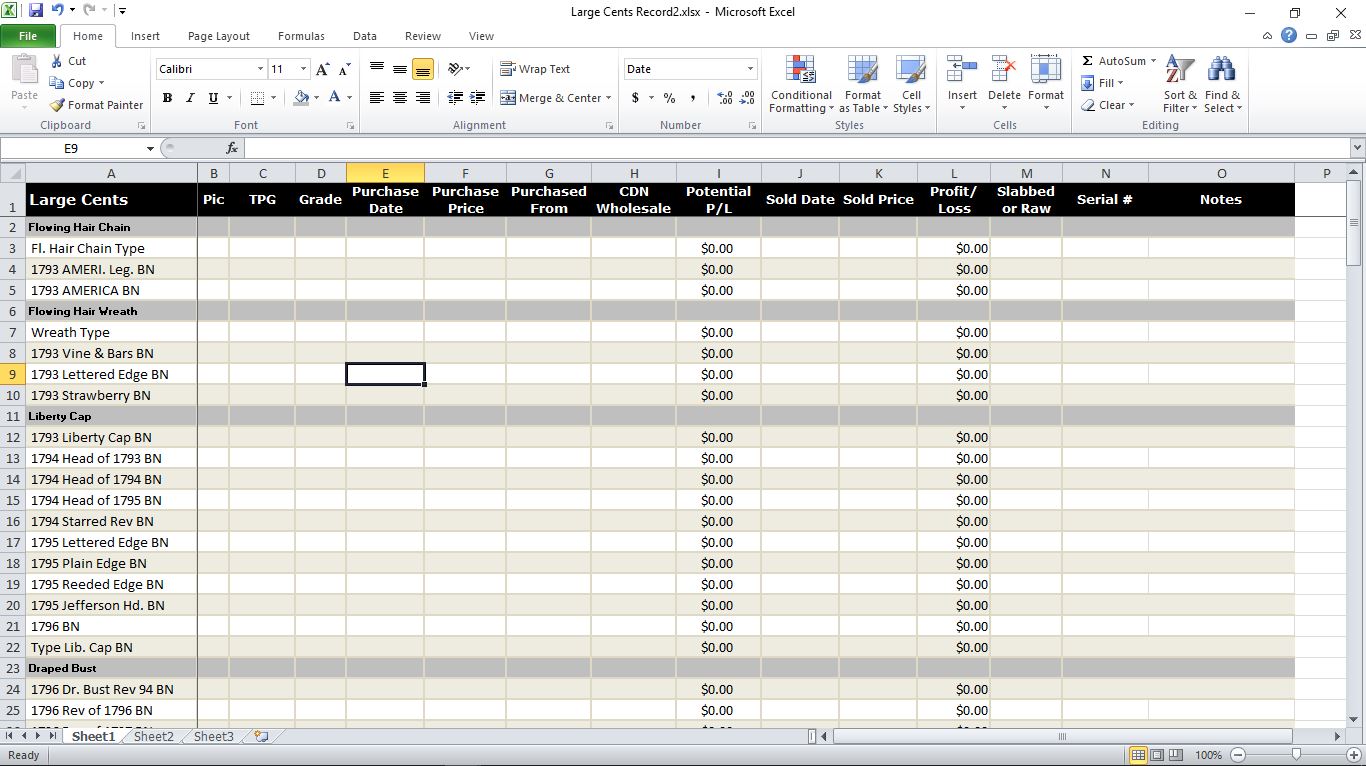Image resolution: width=1366 pixels, height=766 pixels.
Task: Click the Format Painter brush icon
Action: [58, 105]
